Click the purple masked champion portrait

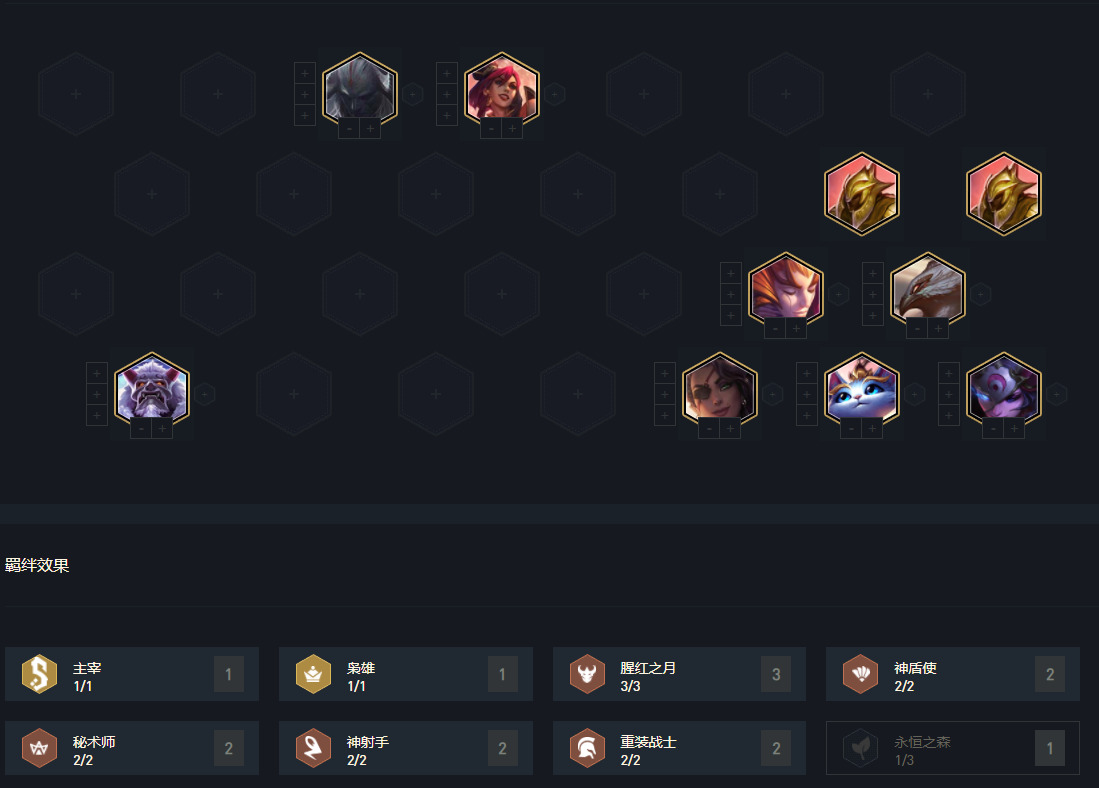[1004, 390]
